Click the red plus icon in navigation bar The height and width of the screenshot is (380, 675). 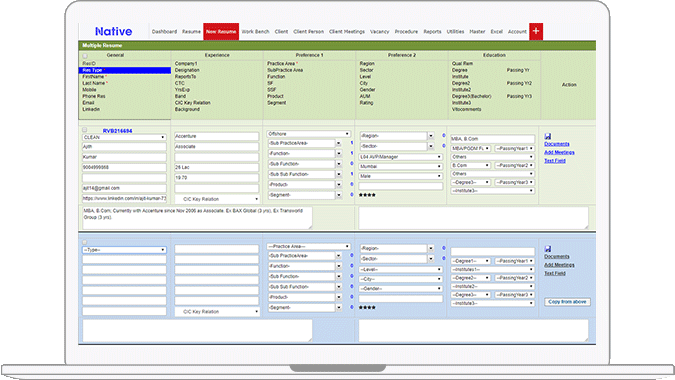pyautogui.click(x=536, y=31)
